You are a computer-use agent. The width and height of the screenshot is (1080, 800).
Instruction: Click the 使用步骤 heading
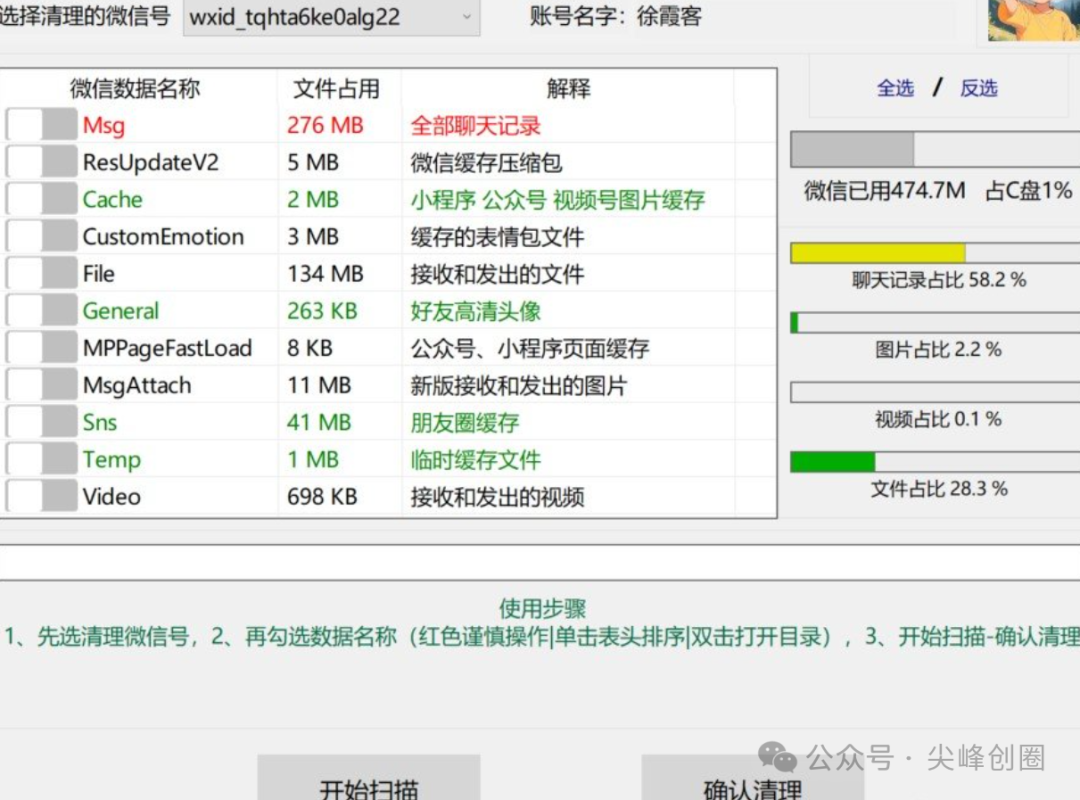coord(542,608)
